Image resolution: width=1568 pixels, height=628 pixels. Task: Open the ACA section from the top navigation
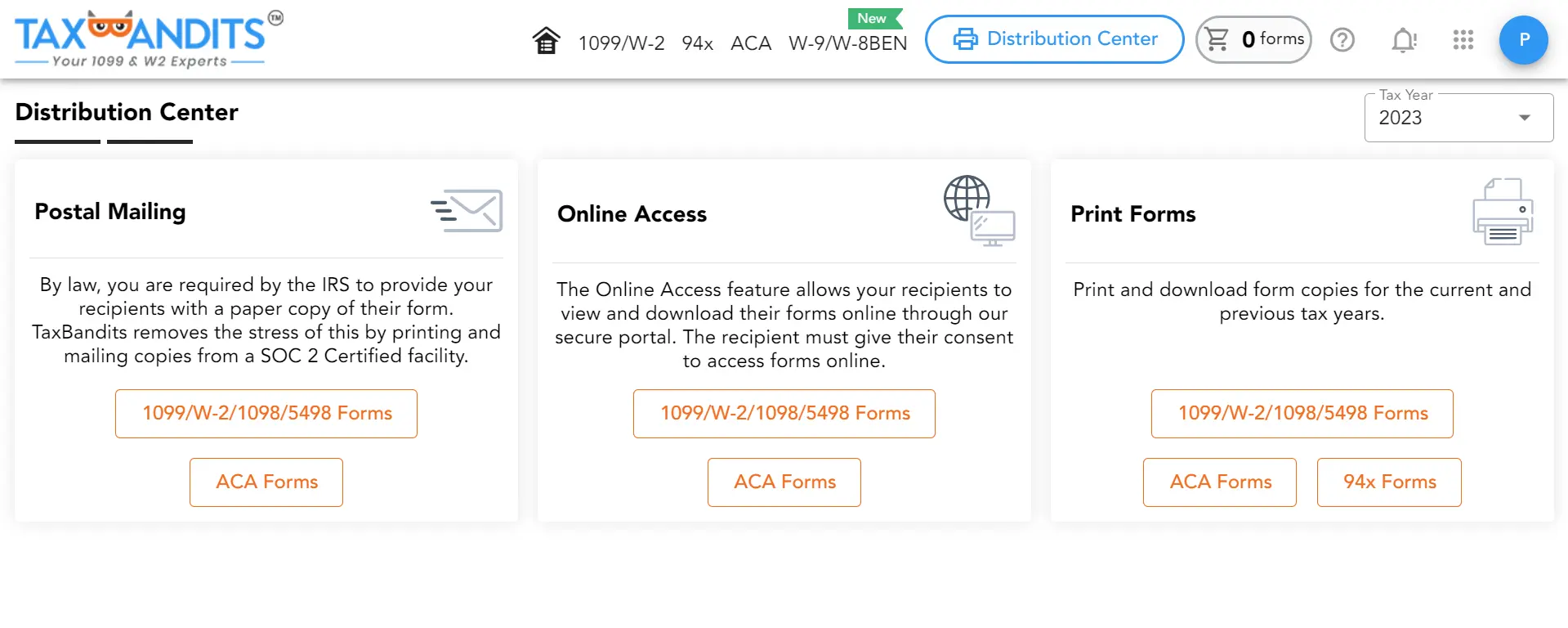(x=750, y=43)
